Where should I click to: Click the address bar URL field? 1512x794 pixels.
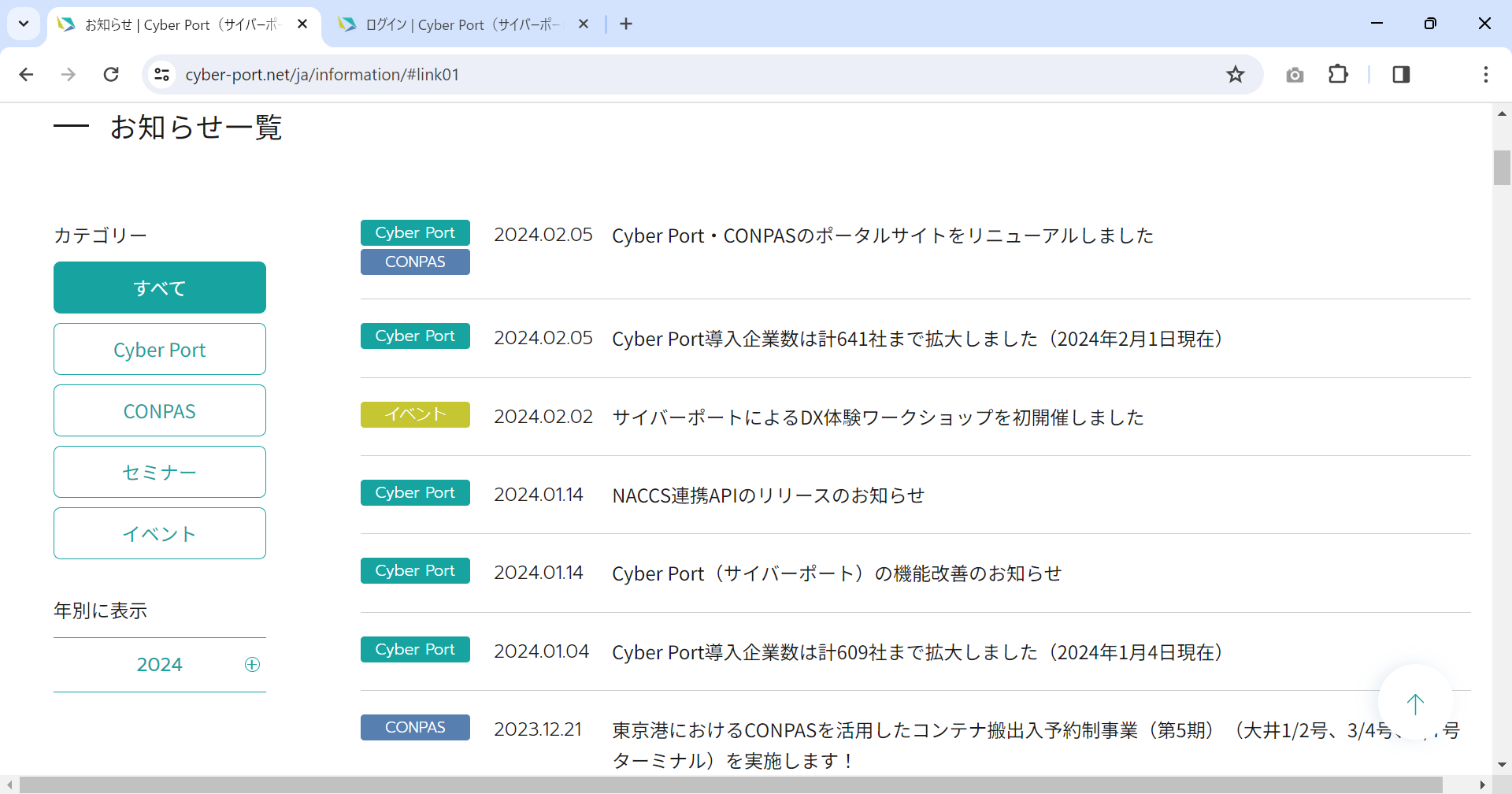pos(630,75)
